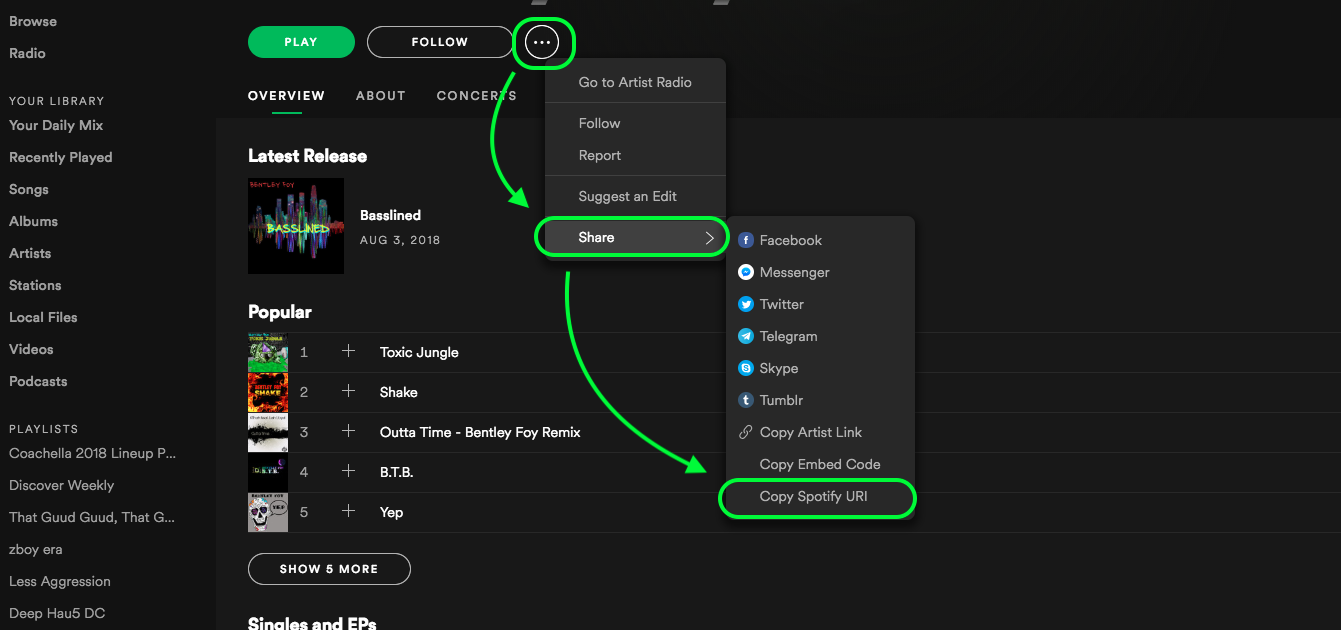Open Stations in the library
1341x630 pixels.
point(35,285)
